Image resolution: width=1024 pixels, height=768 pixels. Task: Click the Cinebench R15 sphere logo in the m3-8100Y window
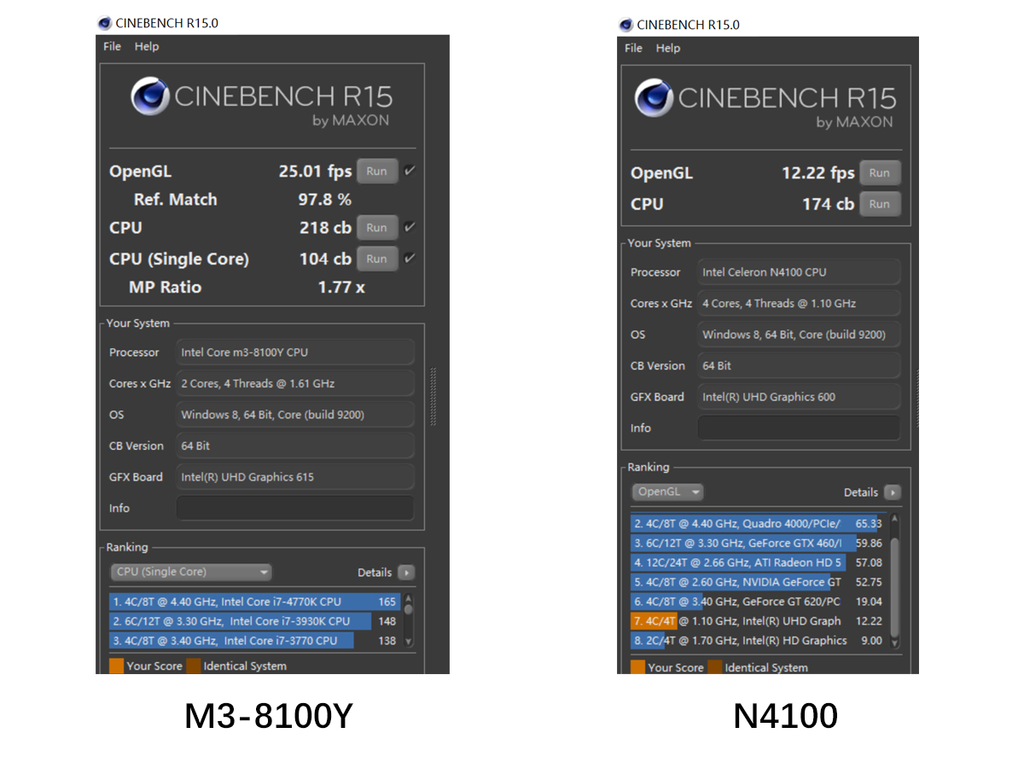pyautogui.click(x=150, y=96)
